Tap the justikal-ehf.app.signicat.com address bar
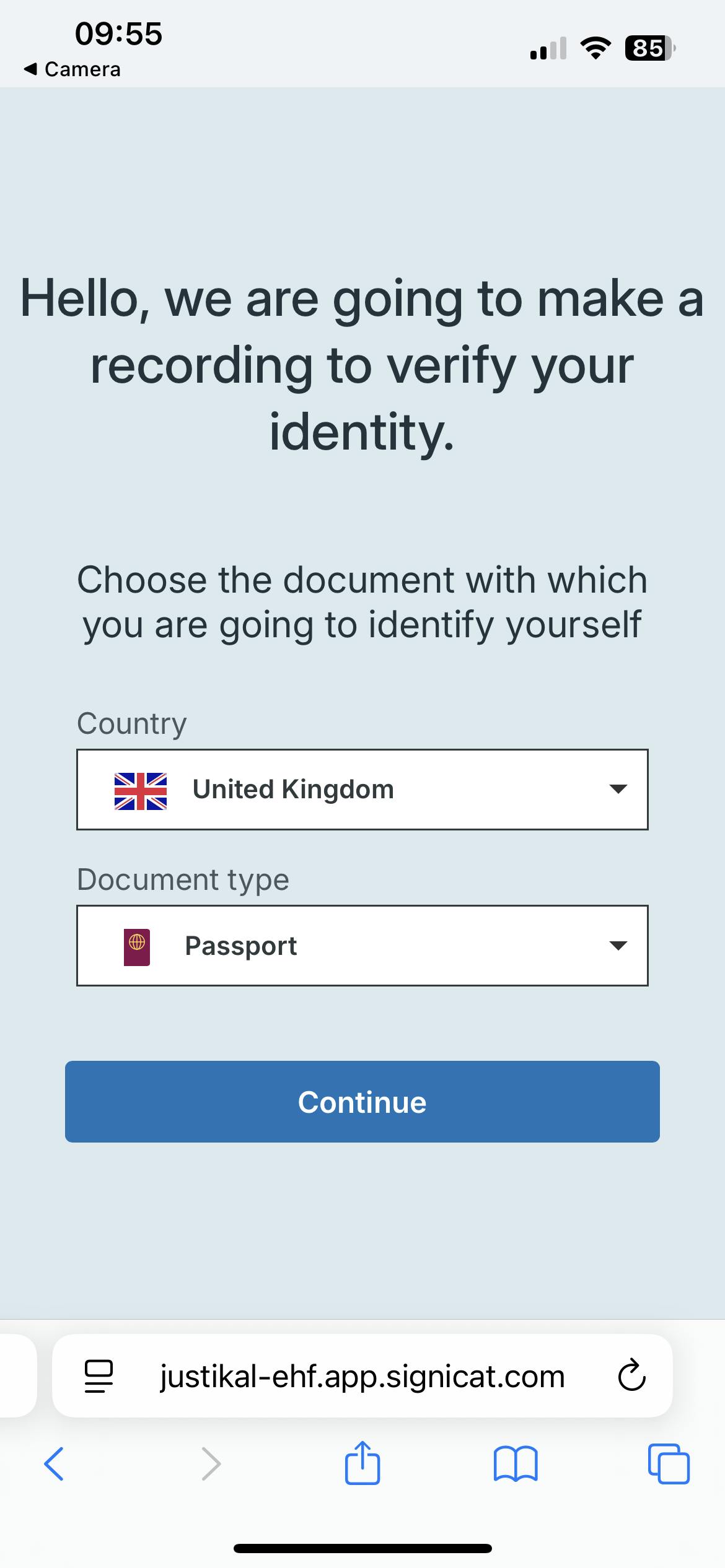Image resolution: width=725 pixels, height=1568 pixels. [362, 1375]
